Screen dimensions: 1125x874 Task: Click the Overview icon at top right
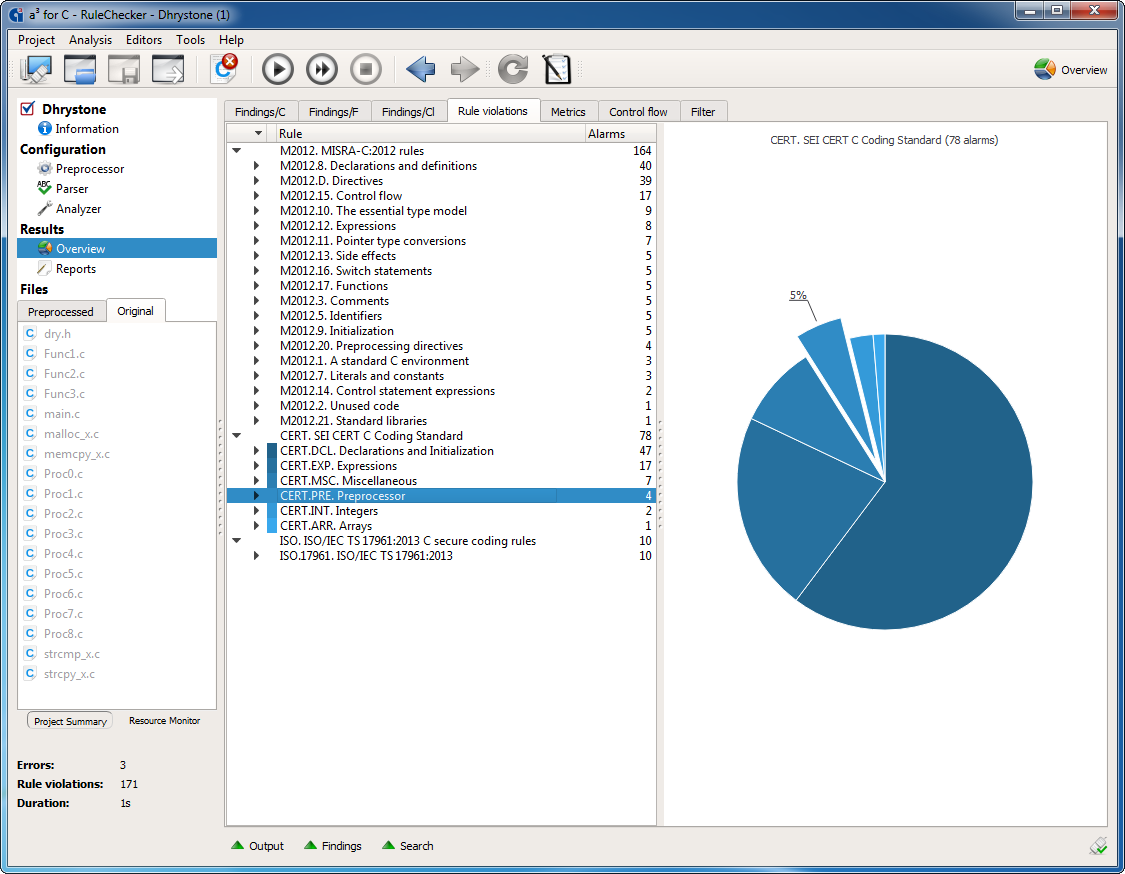click(x=1045, y=70)
